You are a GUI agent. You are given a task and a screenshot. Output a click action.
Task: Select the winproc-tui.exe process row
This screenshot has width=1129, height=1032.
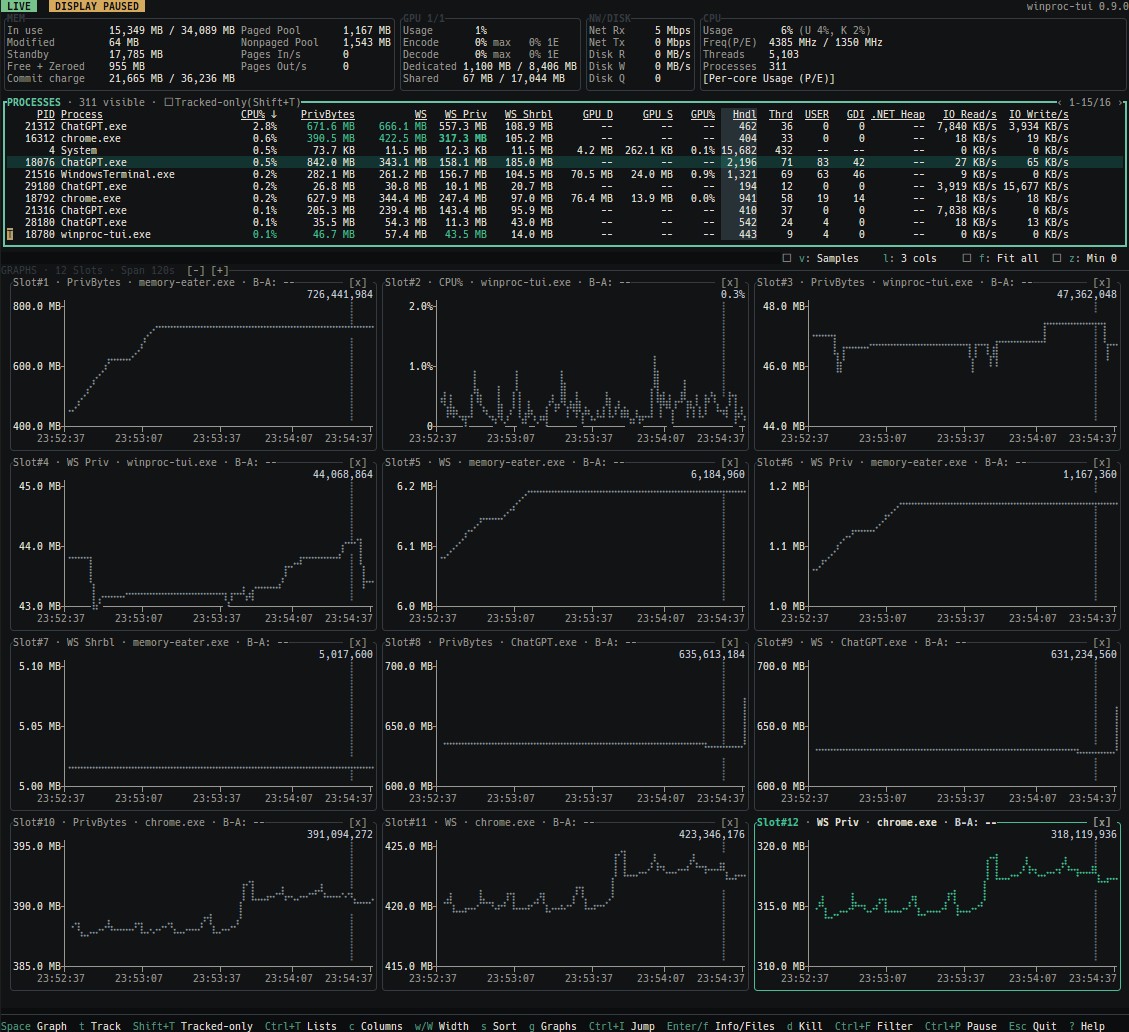[x=564, y=235]
